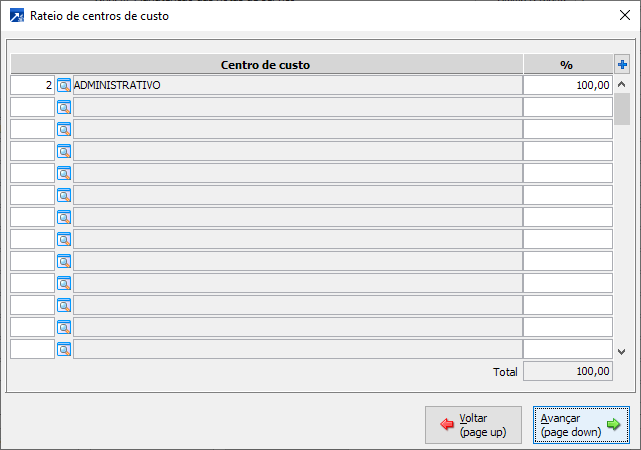Viewport: 641px width, 450px height.
Task: Click the second row percentage field
Action: [x=567, y=108]
